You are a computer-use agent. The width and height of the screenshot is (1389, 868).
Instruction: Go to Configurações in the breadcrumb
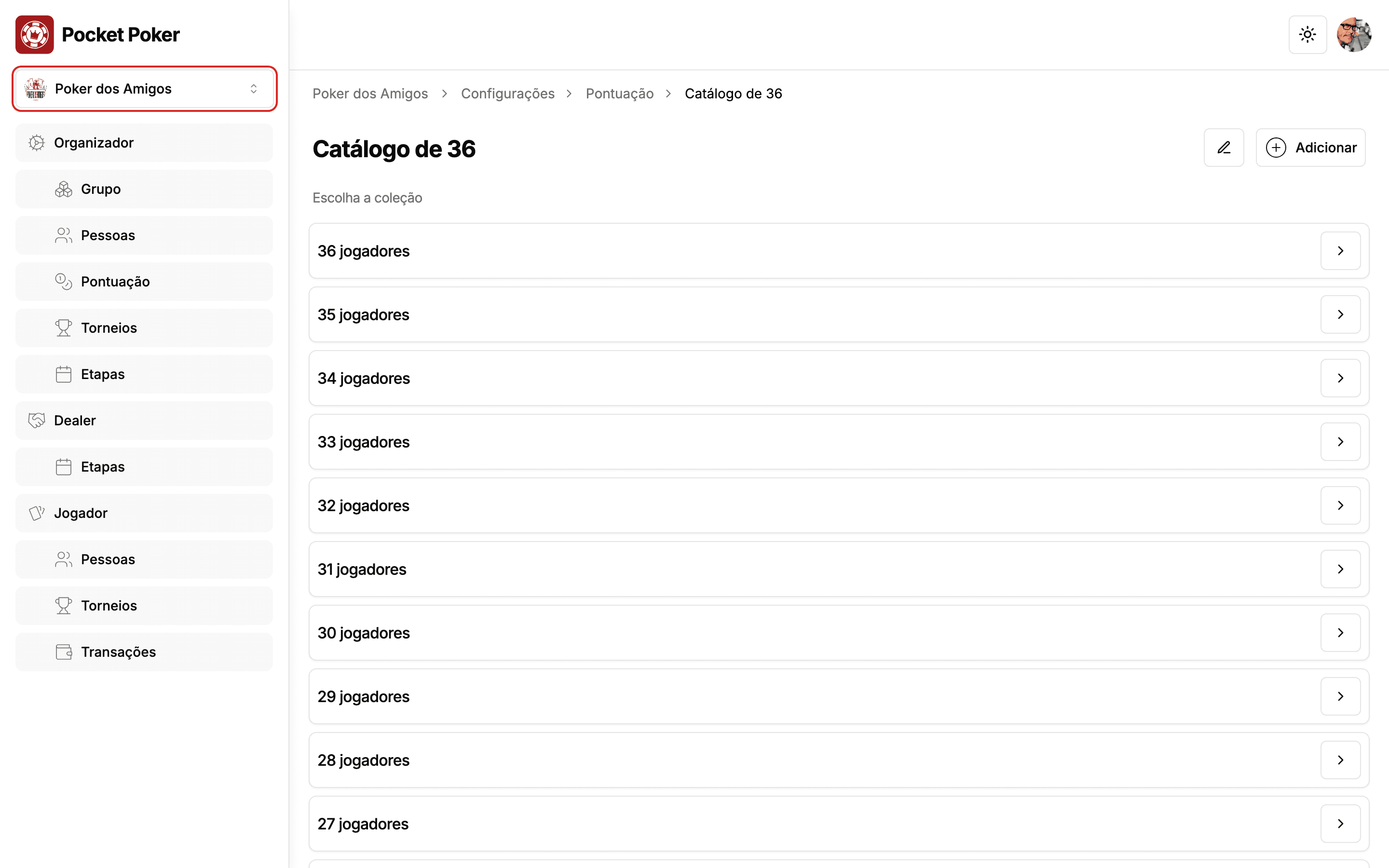pos(507,94)
